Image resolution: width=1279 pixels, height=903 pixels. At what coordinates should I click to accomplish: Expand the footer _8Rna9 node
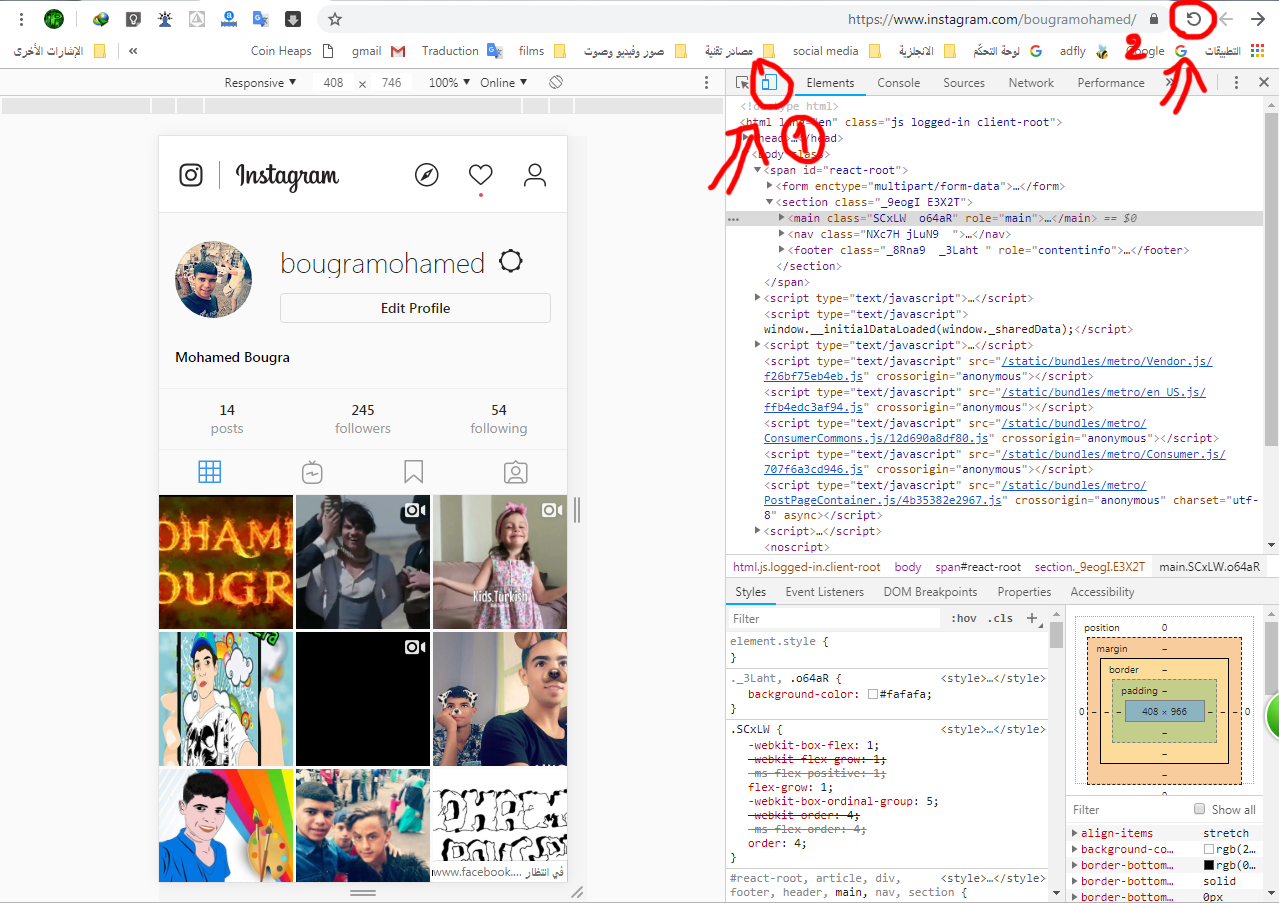pyautogui.click(x=782, y=250)
